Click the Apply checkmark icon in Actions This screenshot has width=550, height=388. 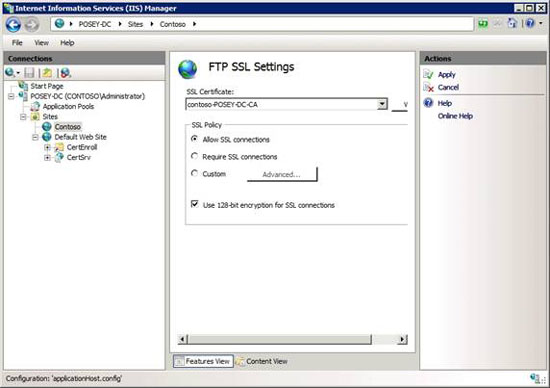coord(428,74)
